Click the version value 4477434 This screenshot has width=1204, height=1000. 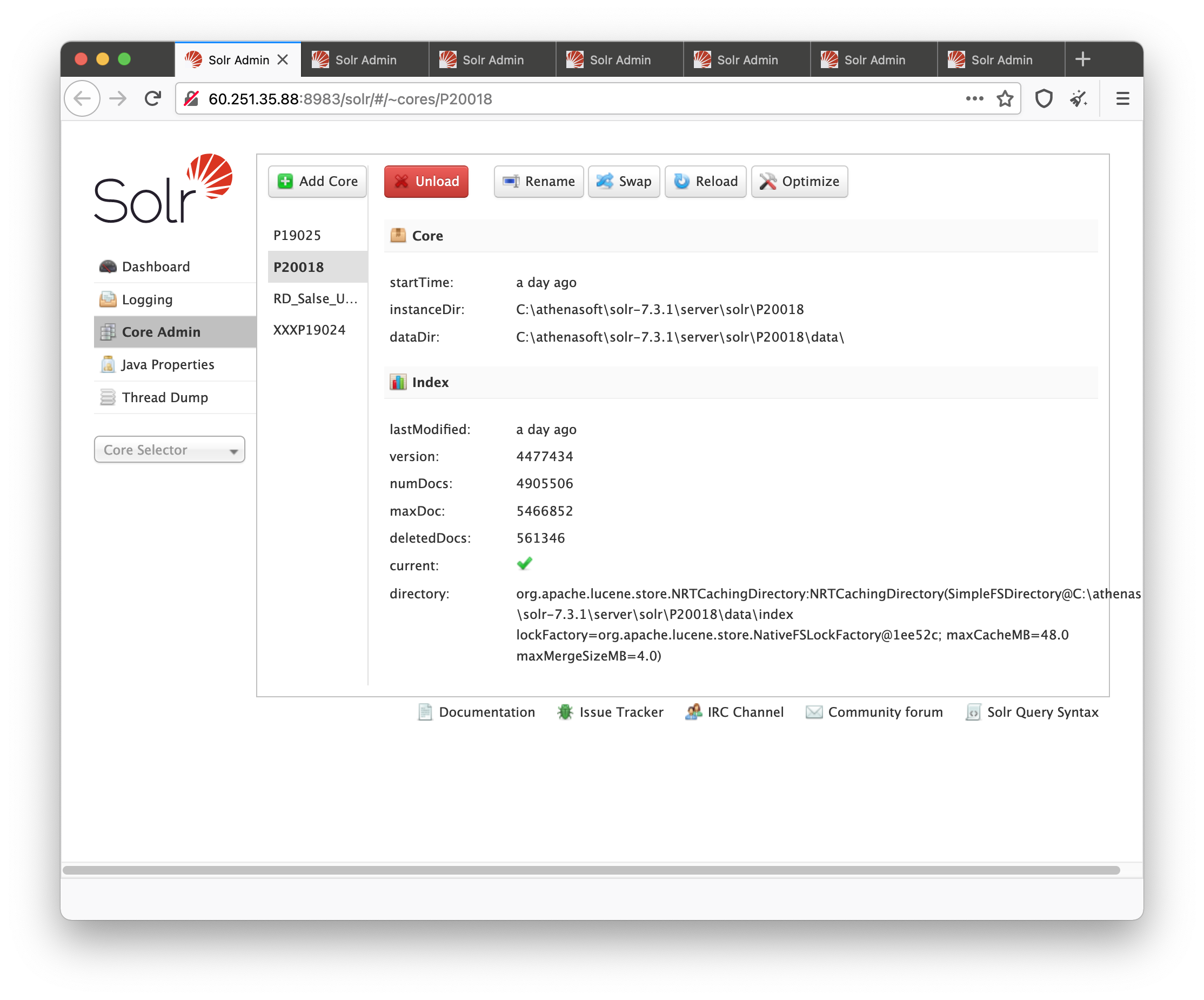(544, 456)
